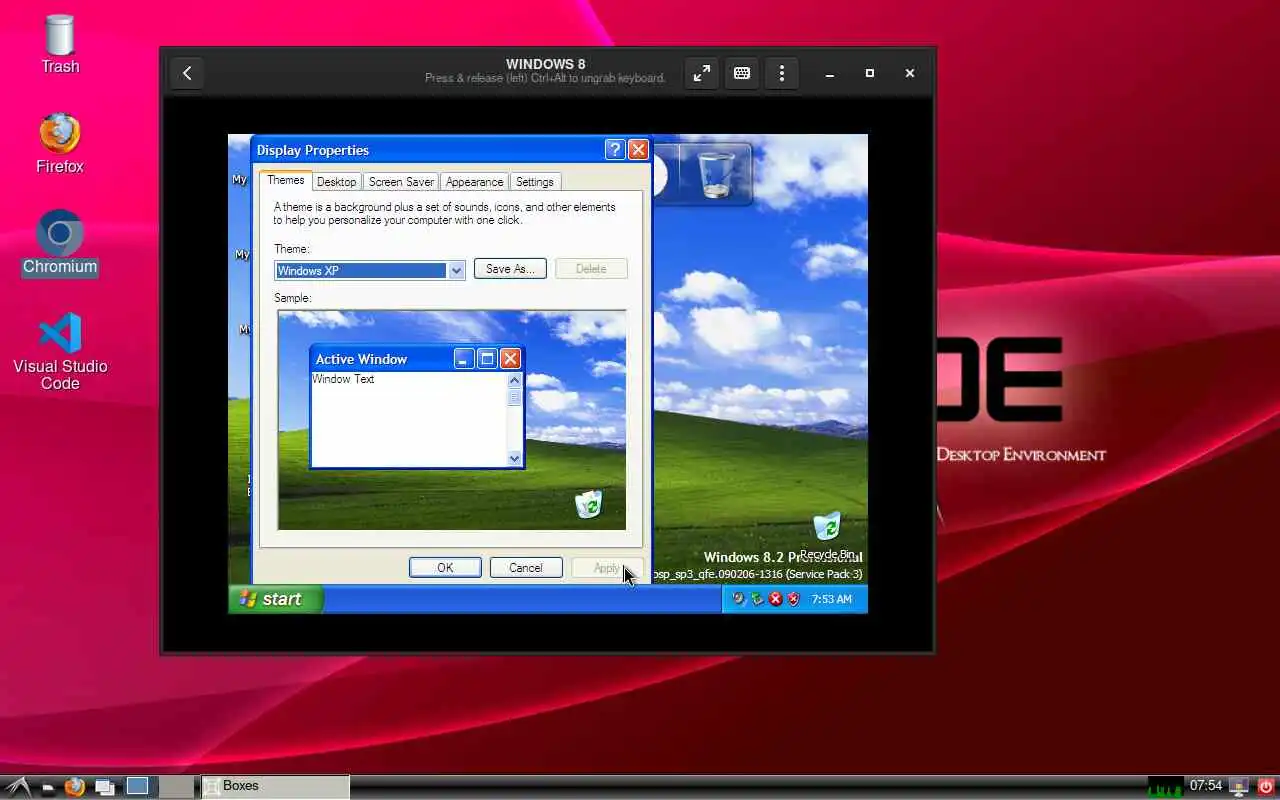Click the red X security alert tray icon
This screenshot has height=800, width=1280.
775,599
